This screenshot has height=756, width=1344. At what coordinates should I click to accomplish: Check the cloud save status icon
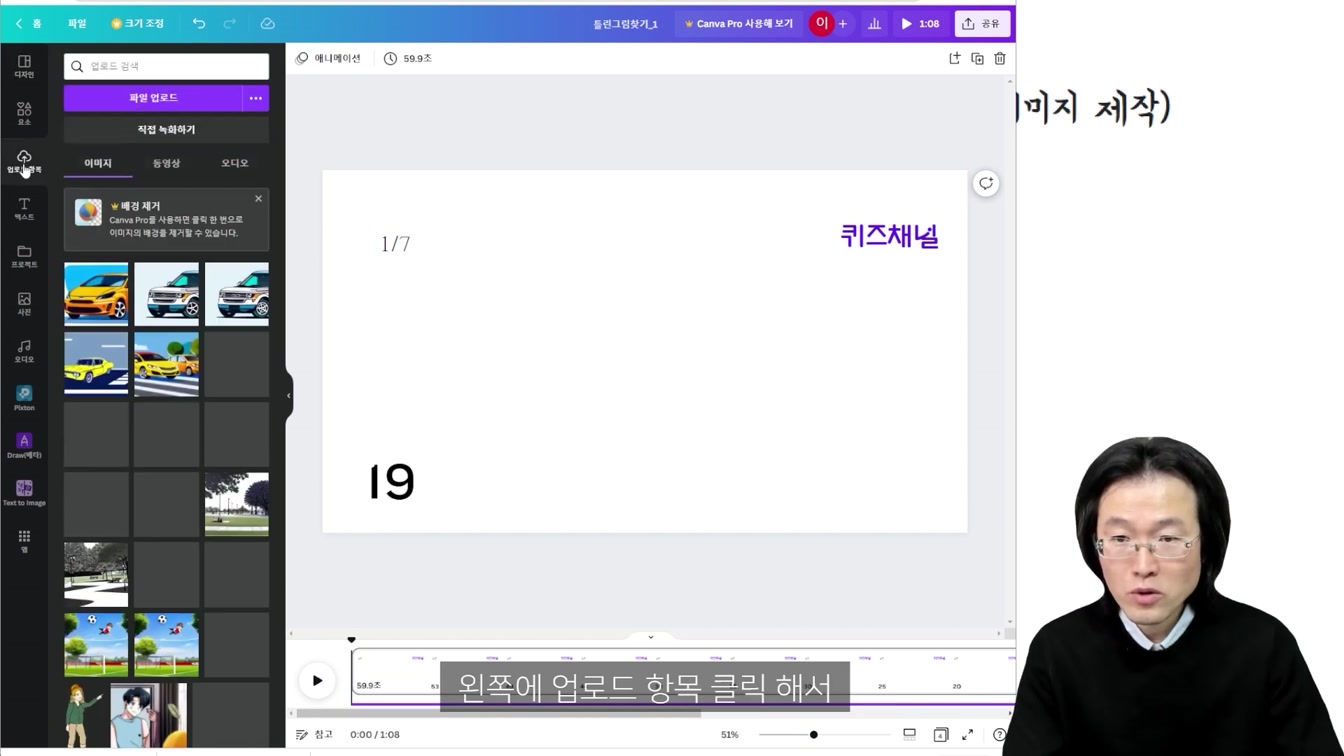(x=267, y=23)
